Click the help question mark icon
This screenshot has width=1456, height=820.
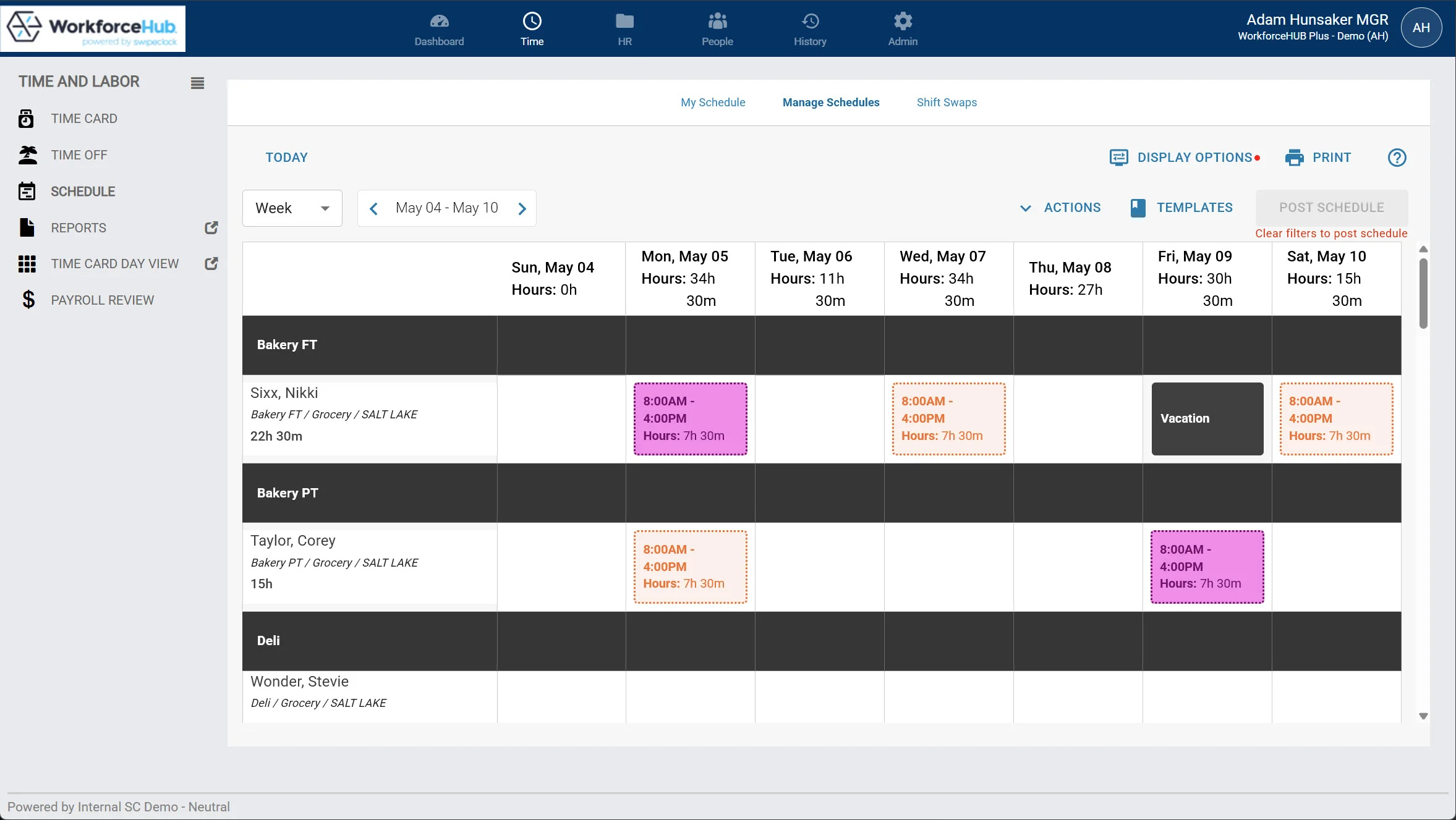1397,158
